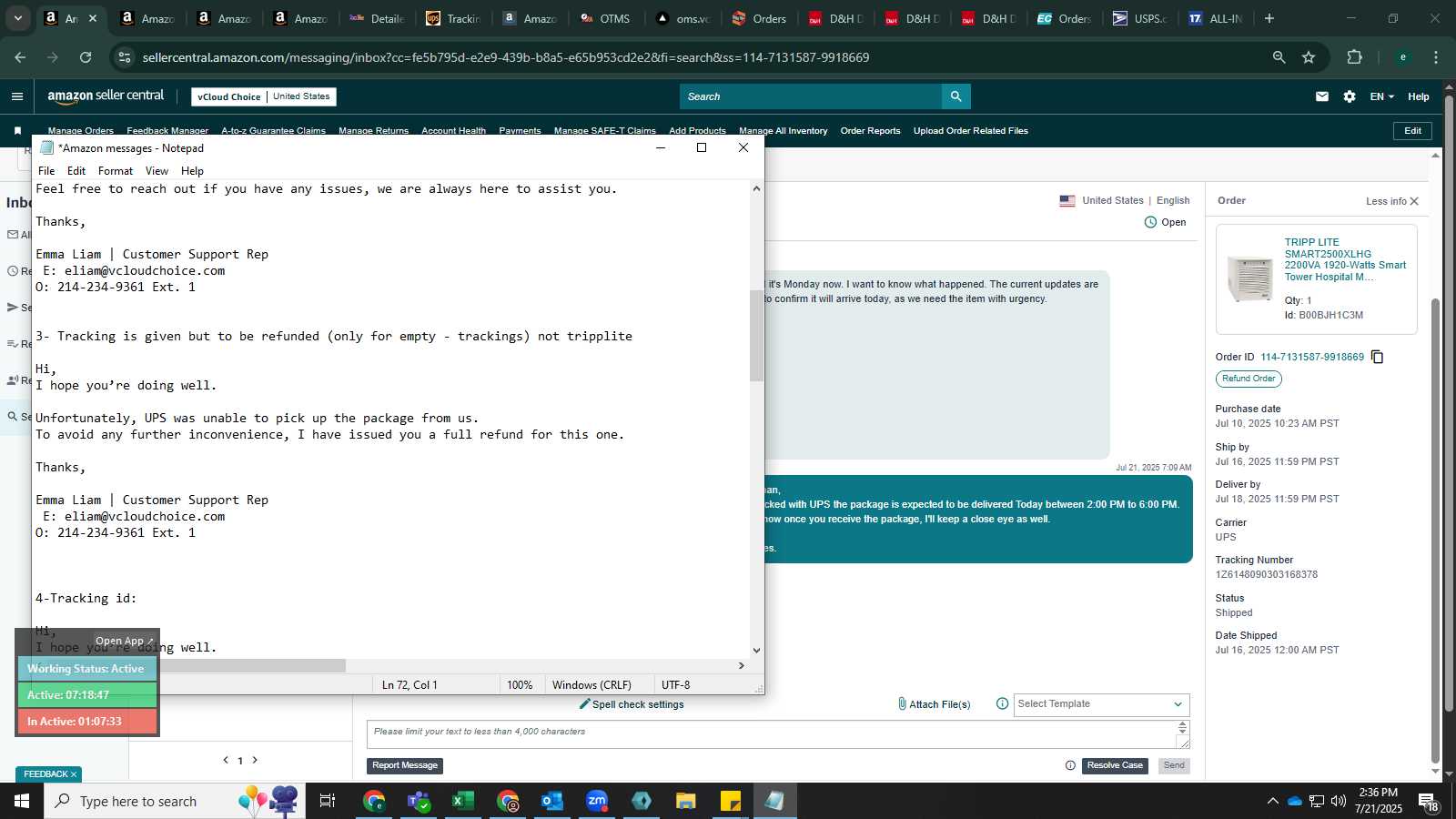1456x819 pixels.
Task: Open Notepad Format menu
Action: [x=116, y=171]
